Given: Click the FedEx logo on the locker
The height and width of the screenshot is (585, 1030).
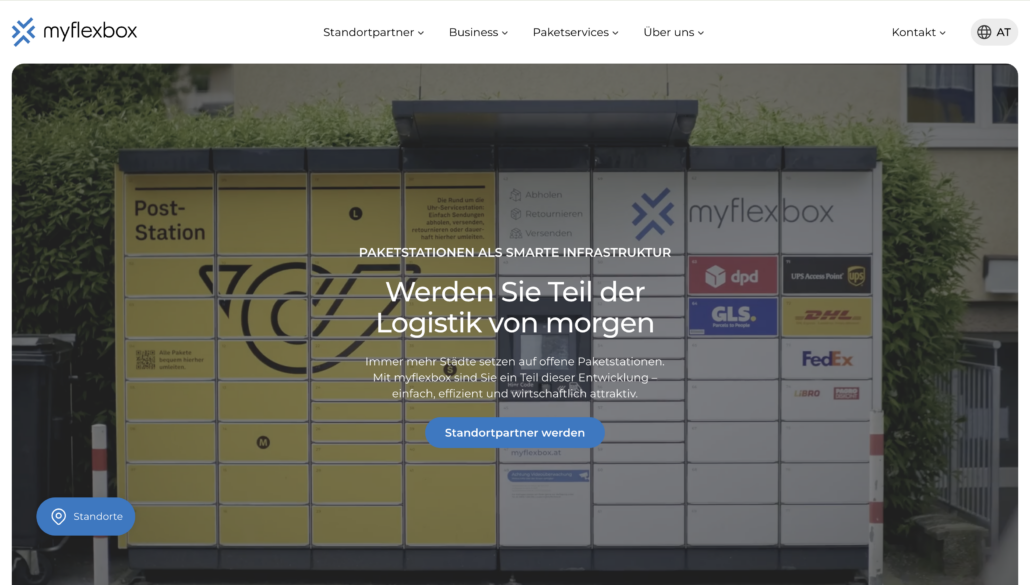Looking at the screenshot, I should point(826,358).
